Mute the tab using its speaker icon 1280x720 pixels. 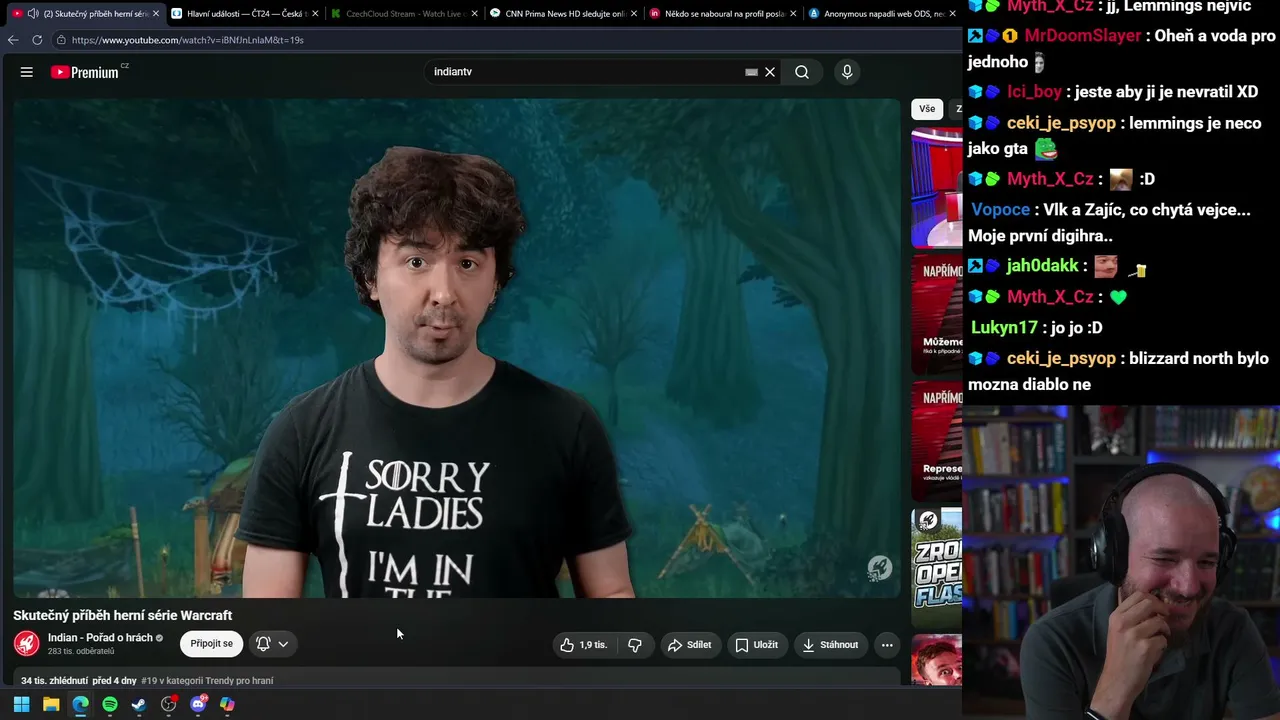33,14
